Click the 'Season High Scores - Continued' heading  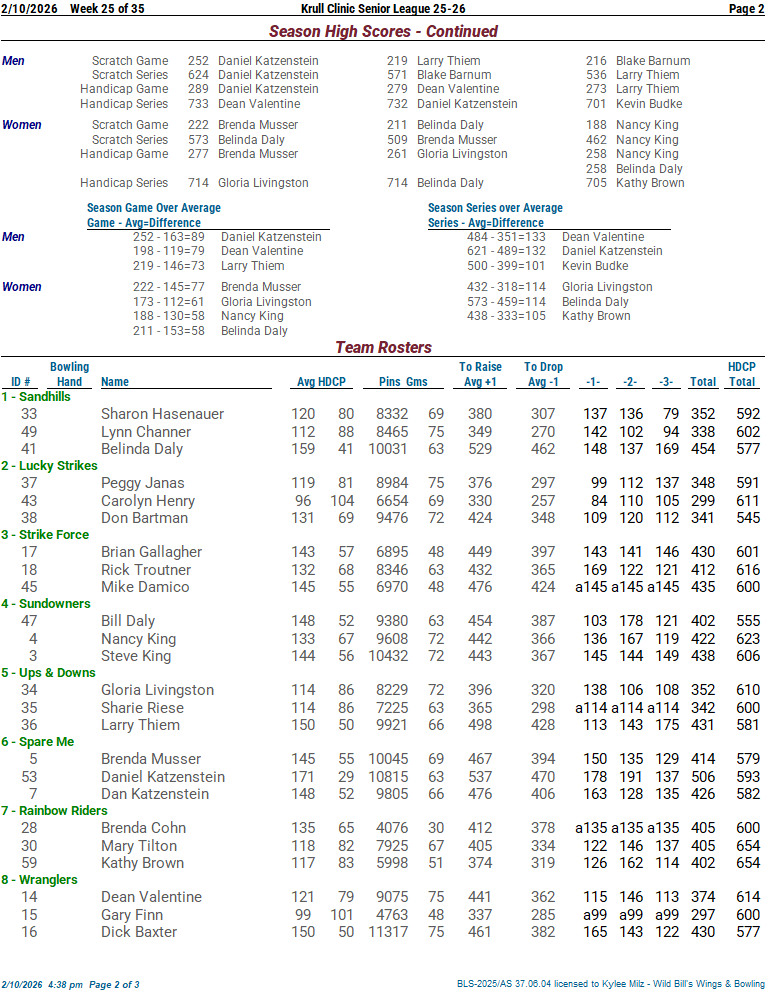(x=383, y=31)
